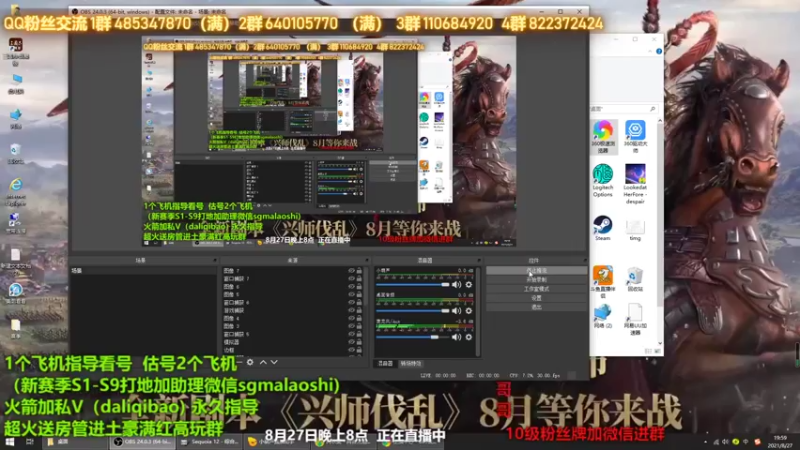Click the Explorer window search box
Viewport: 800px width, 450px height.
(x=623, y=109)
